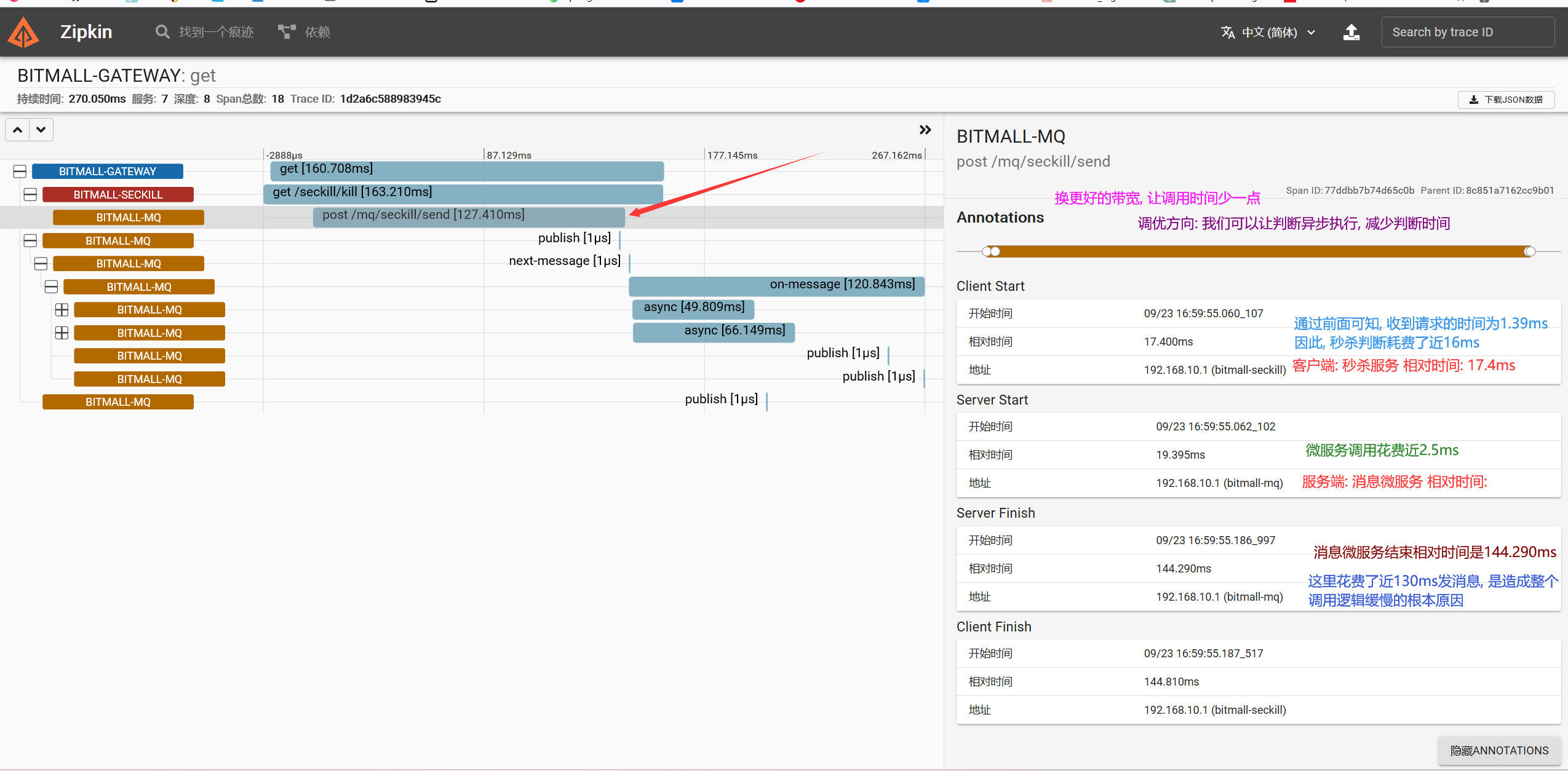The width and height of the screenshot is (1568, 771).
Task: Click the Client Start relative time 17.400ms
Action: 1168,342
